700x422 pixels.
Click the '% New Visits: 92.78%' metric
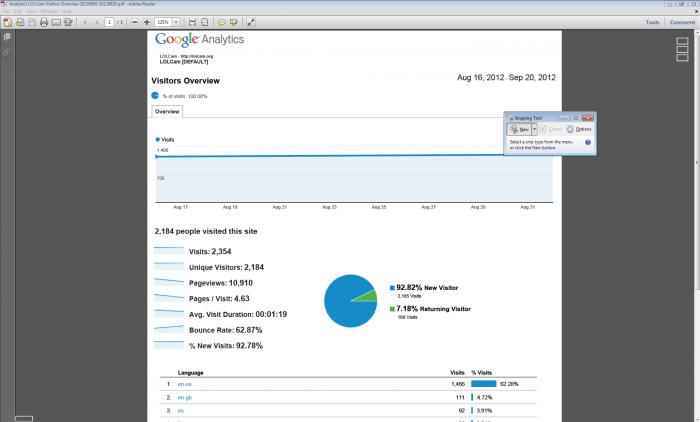coord(226,346)
